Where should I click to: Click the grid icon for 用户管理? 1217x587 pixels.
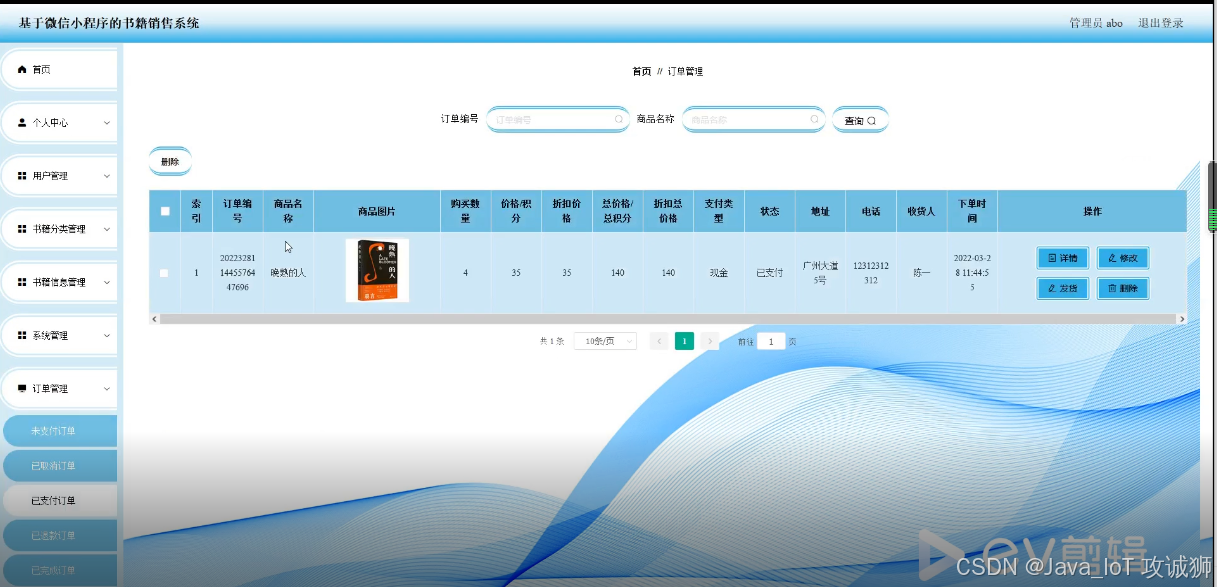(22, 176)
